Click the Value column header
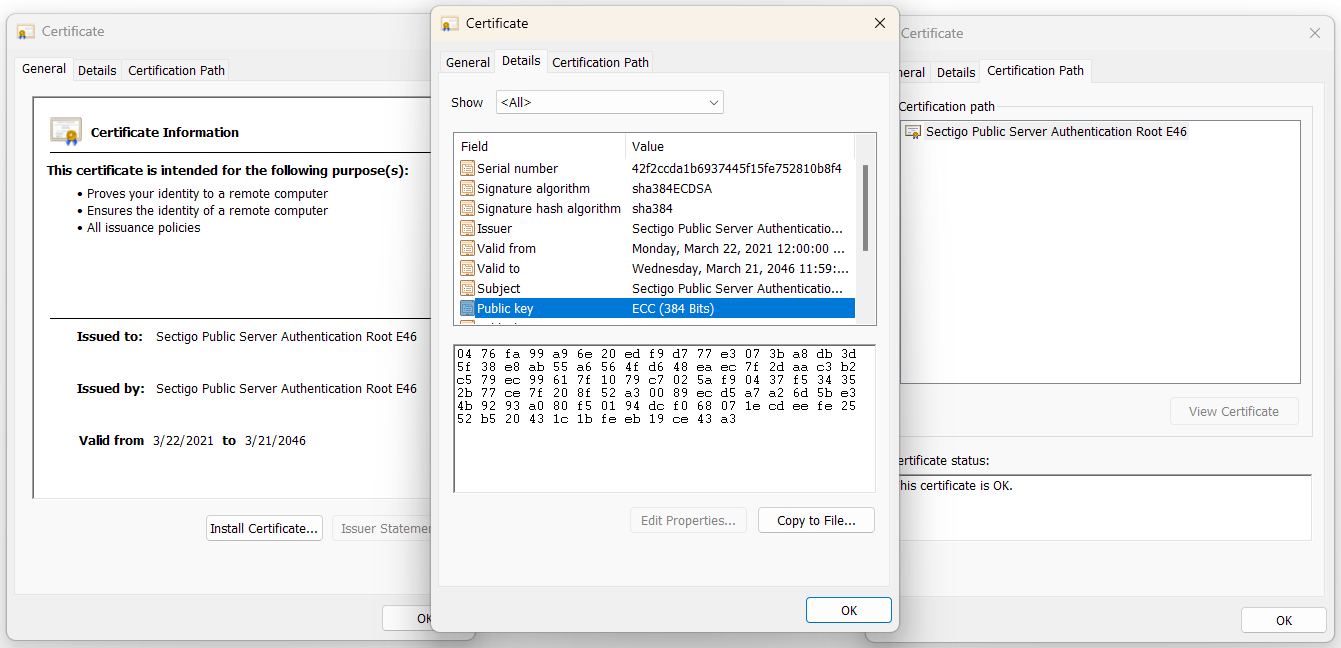The image size is (1341, 648). [740, 146]
